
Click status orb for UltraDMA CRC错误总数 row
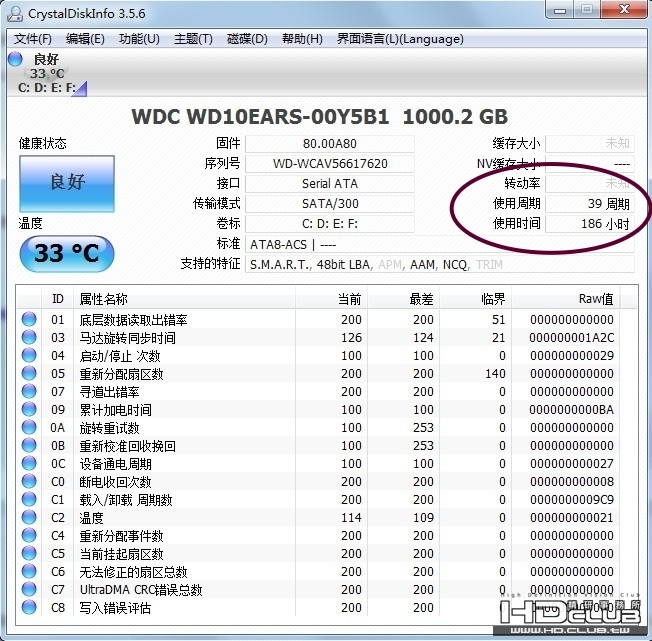click(x=29, y=589)
